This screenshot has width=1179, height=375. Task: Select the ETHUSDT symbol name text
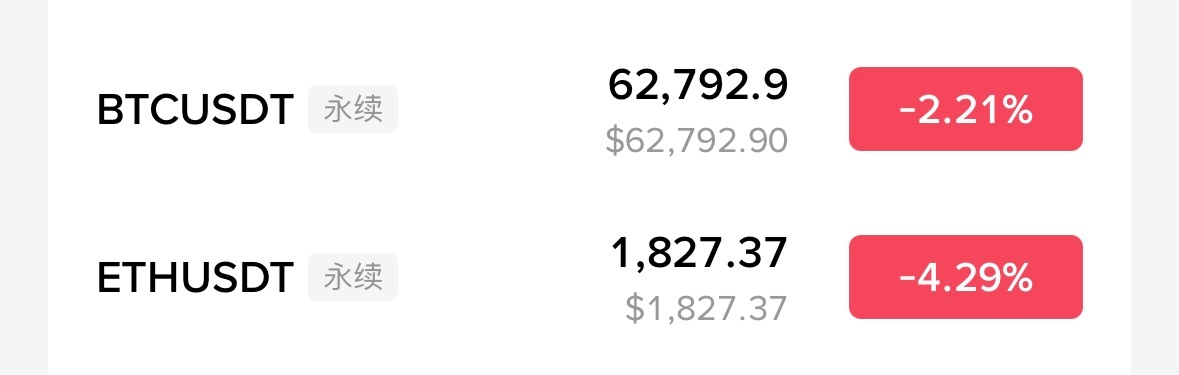point(195,279)
